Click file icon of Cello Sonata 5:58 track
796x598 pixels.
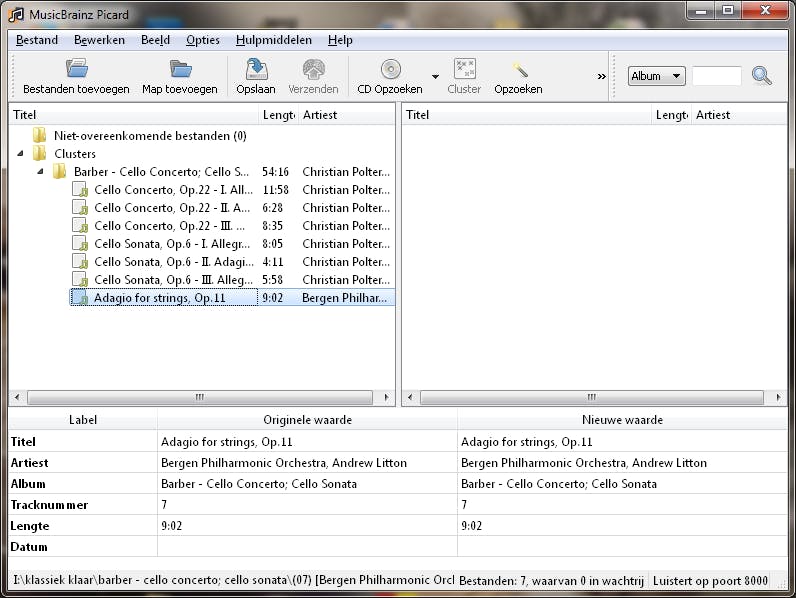click(x=80, y=280)
